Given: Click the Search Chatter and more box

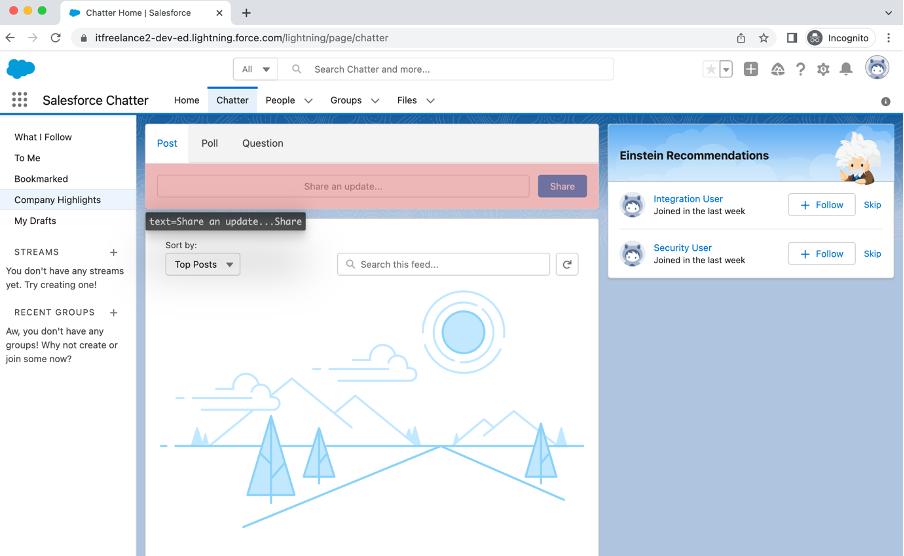Looking at the screenshot, I should click(x=446, y=69).
